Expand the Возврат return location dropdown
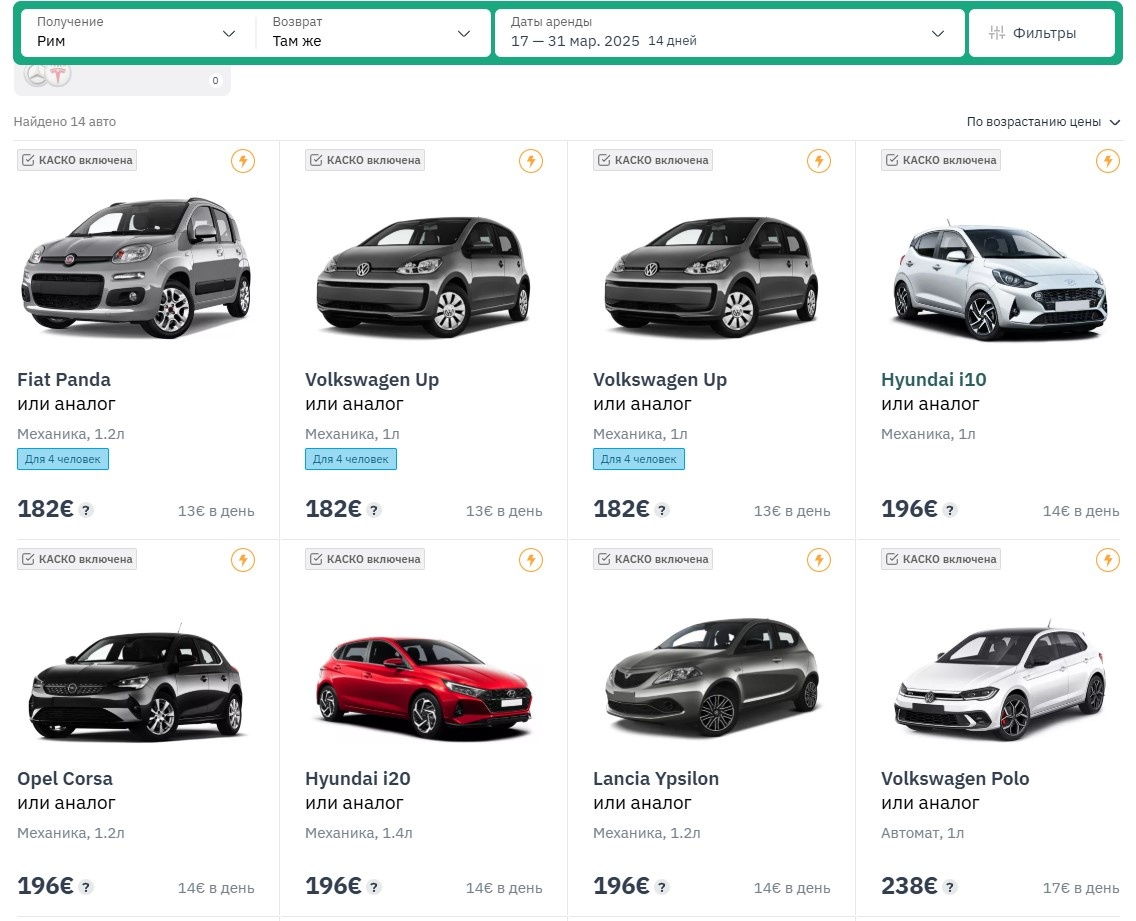 click(x=371, y=33)
